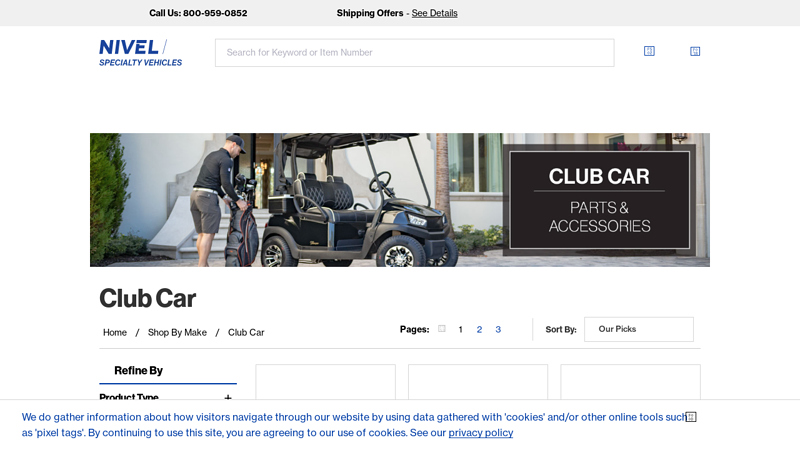Image resolution: width=800 pixels, height=450 pixels.
Task: Open Shipping Offers See Details link
Action: [x=434, y=13]
